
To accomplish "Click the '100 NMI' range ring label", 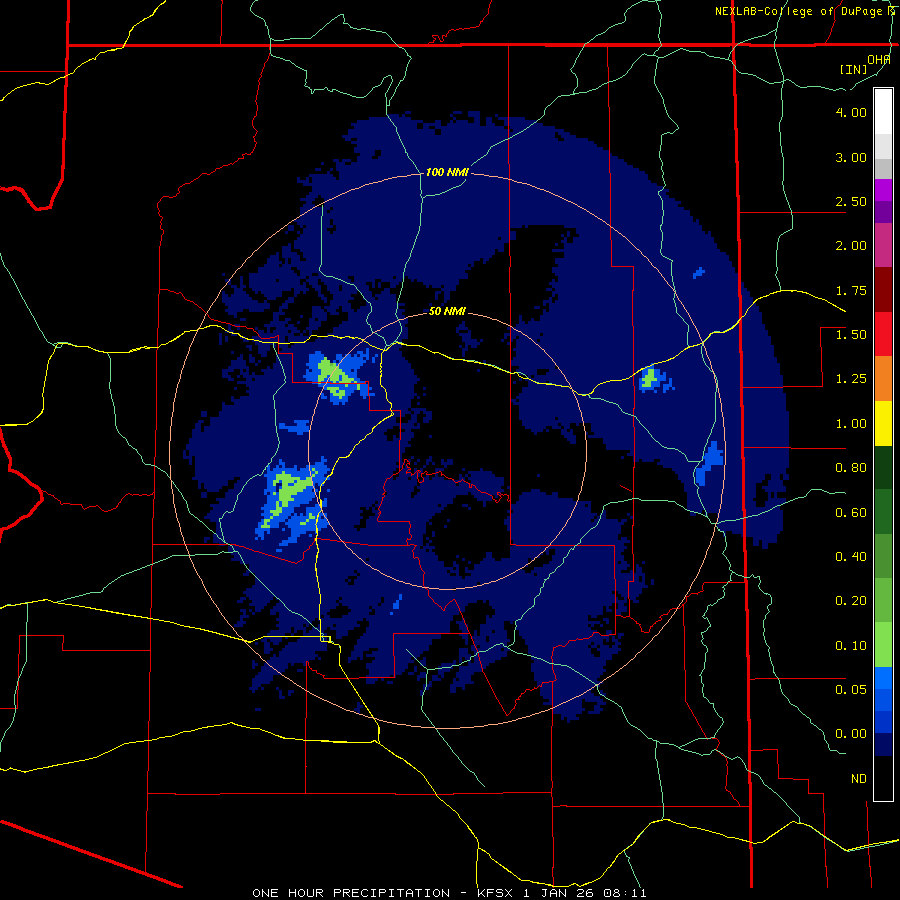I will pyautogui.click(x=447, y=172).
